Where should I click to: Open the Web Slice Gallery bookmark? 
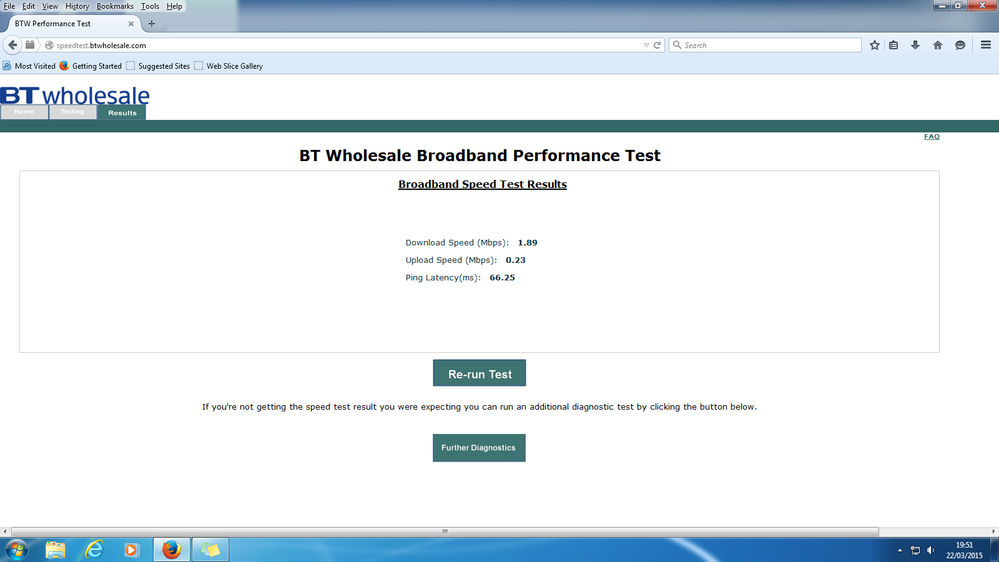229,66
